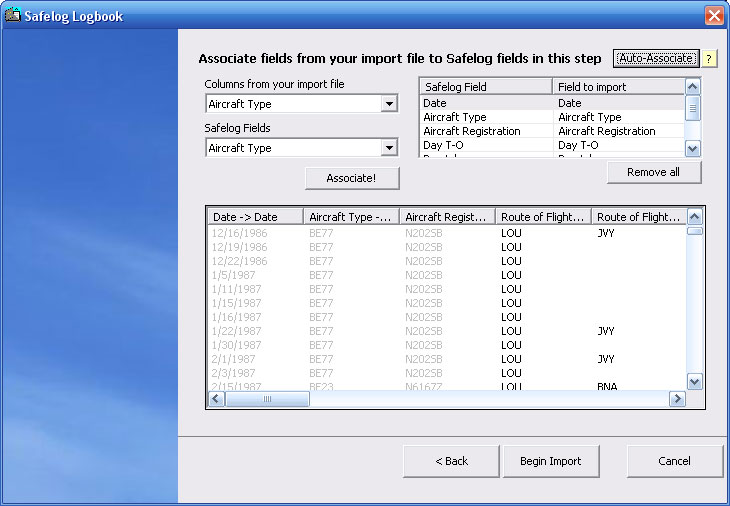
Task: Click the preview vertical scrollbar thumb
Action: tap(695, 231)
